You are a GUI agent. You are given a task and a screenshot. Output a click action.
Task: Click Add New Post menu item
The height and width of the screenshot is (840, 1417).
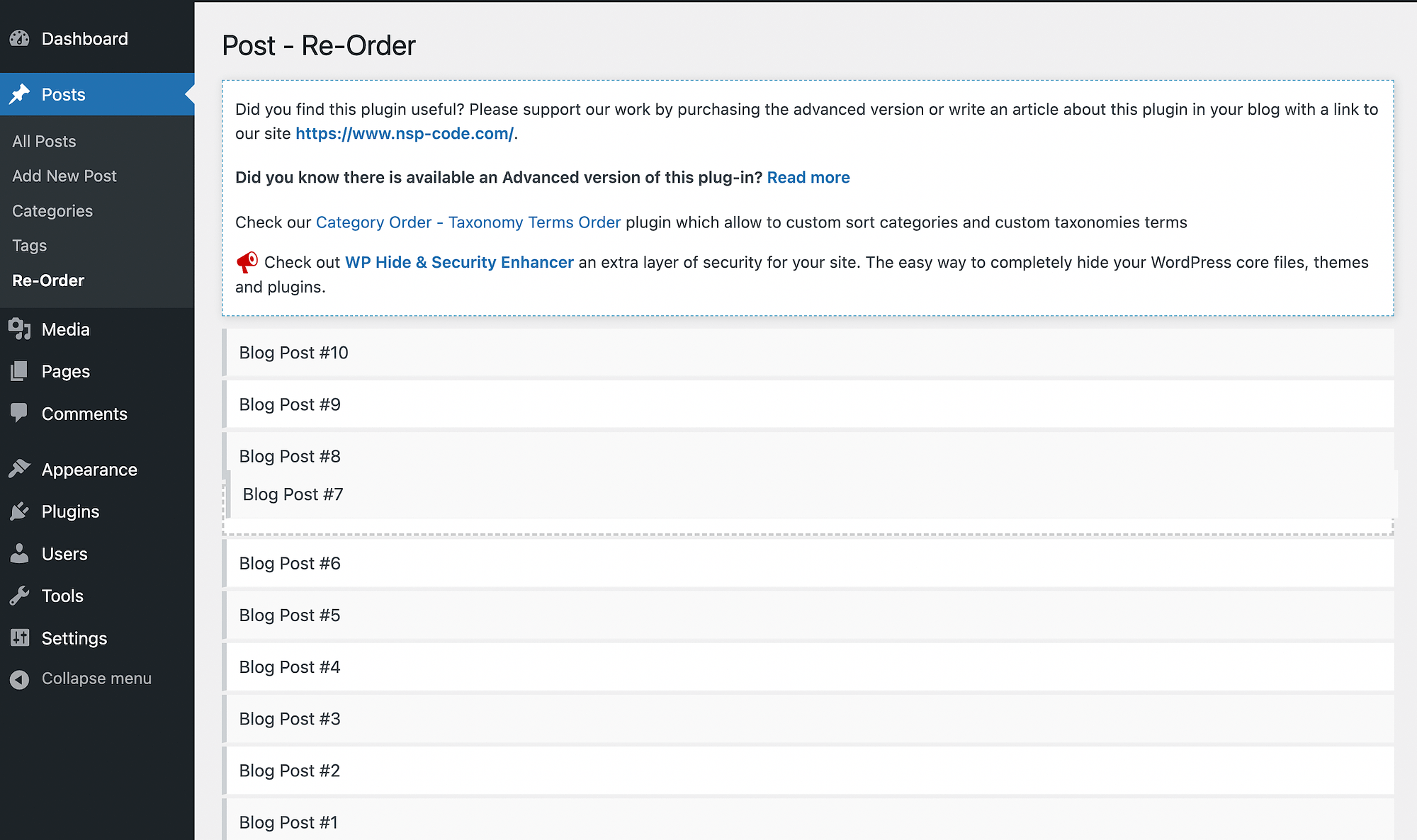(x=63, y=175)
